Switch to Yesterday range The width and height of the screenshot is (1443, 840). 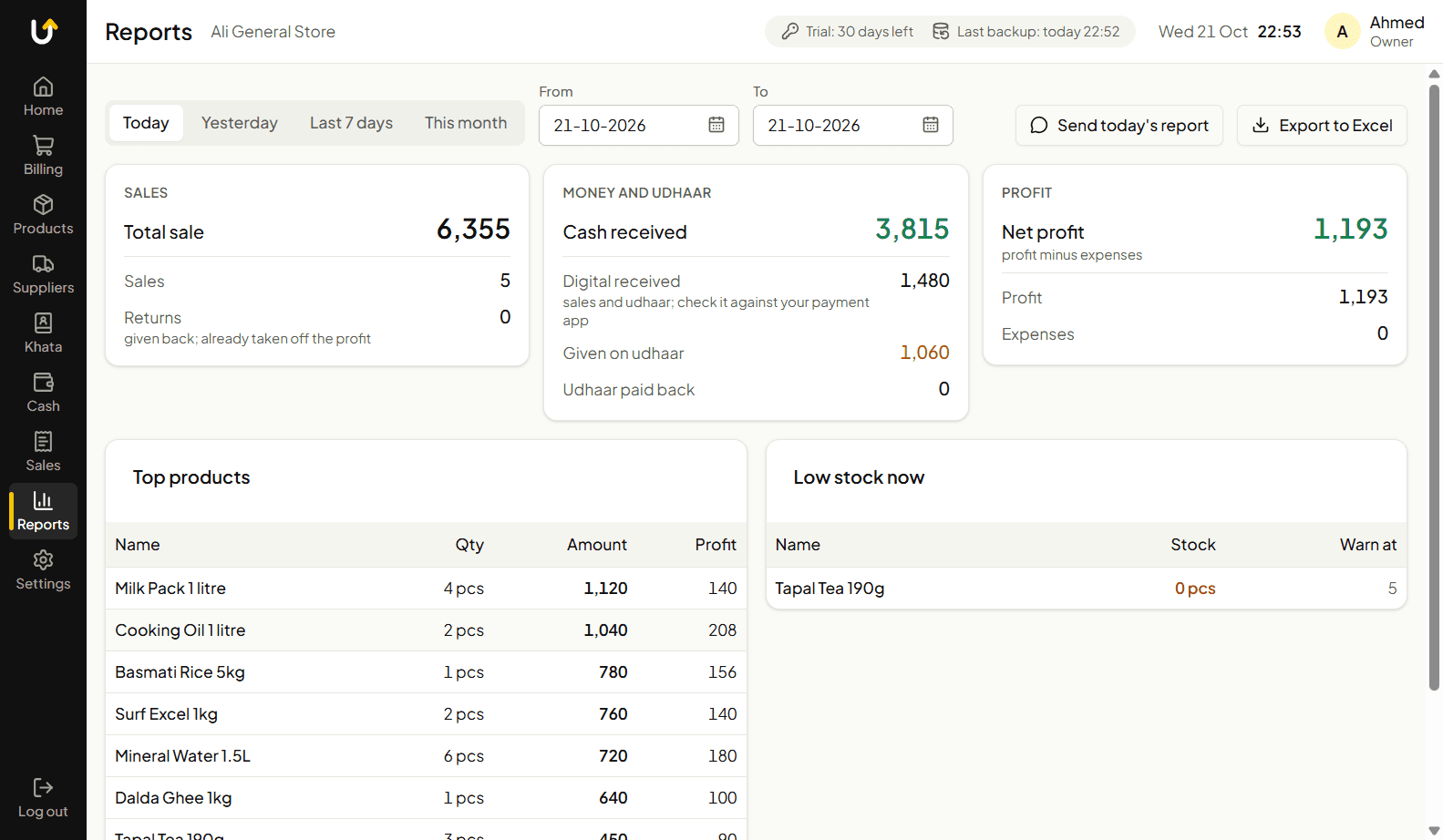coord(240,123)
